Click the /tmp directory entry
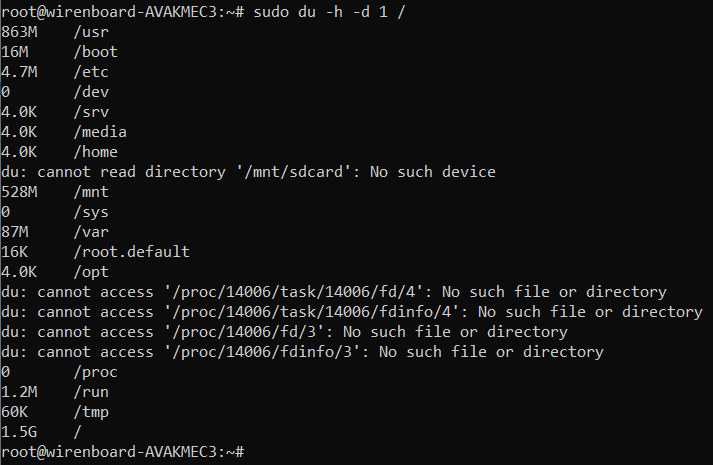This screenshot has height=465, width=713. 91,412
